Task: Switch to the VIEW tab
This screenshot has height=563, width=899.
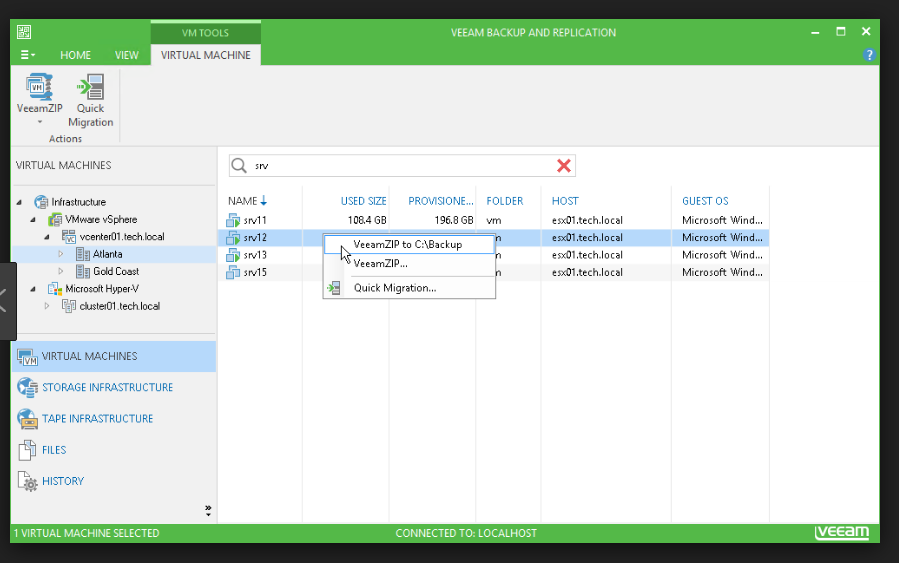Action: 126,55
